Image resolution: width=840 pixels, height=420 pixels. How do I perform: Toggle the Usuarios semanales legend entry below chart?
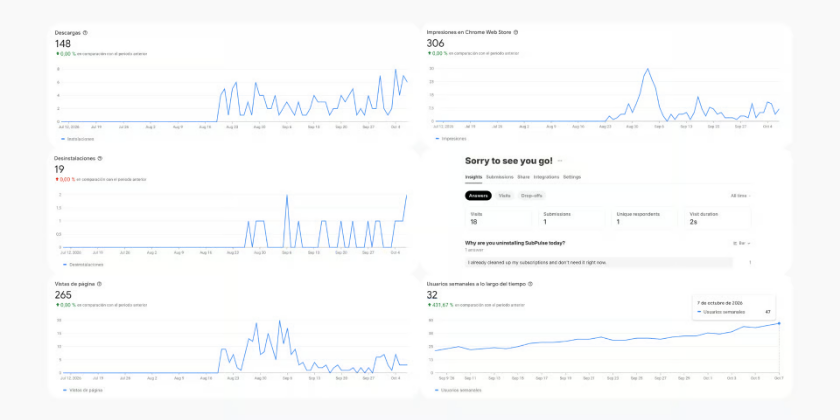(x=459, y=390)
